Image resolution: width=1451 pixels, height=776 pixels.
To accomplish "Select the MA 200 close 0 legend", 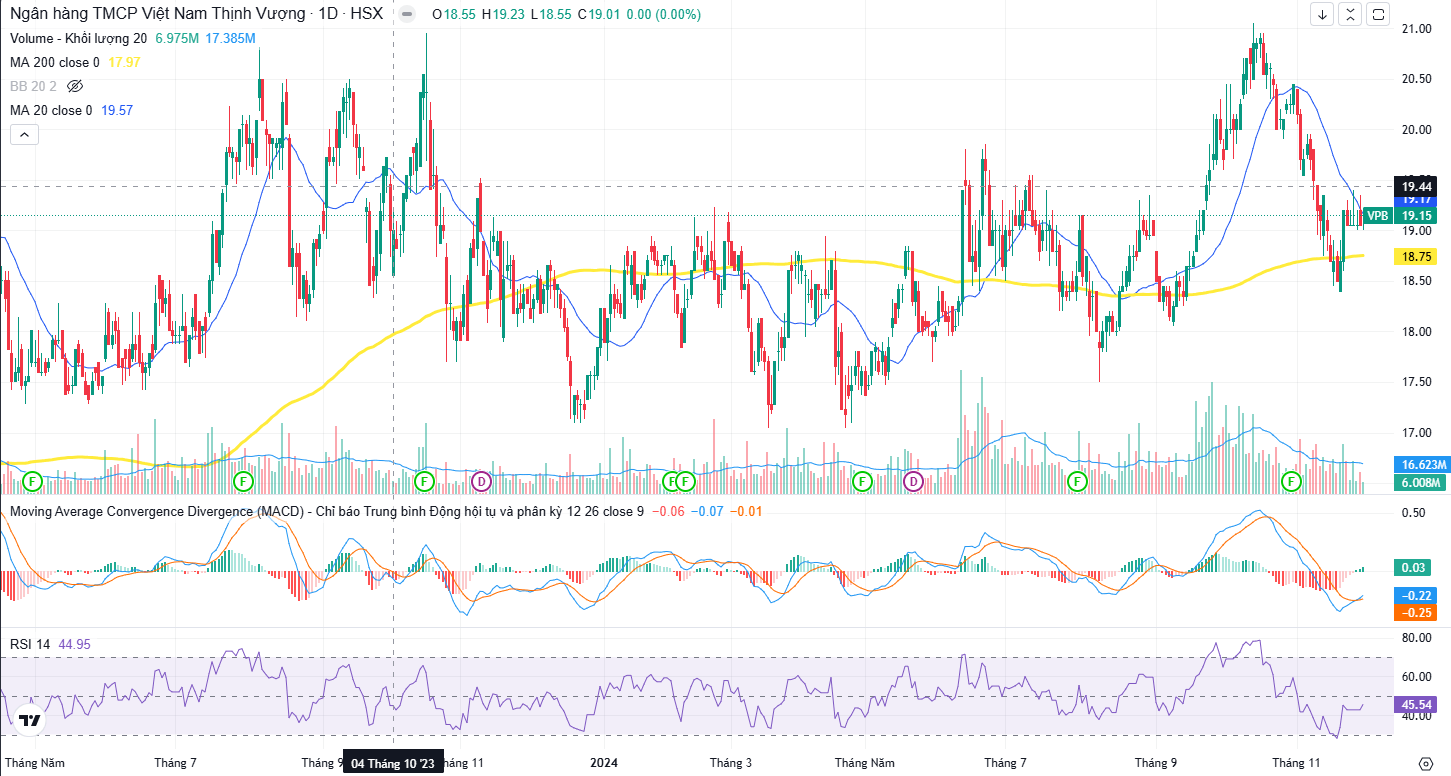I will 55,62.
